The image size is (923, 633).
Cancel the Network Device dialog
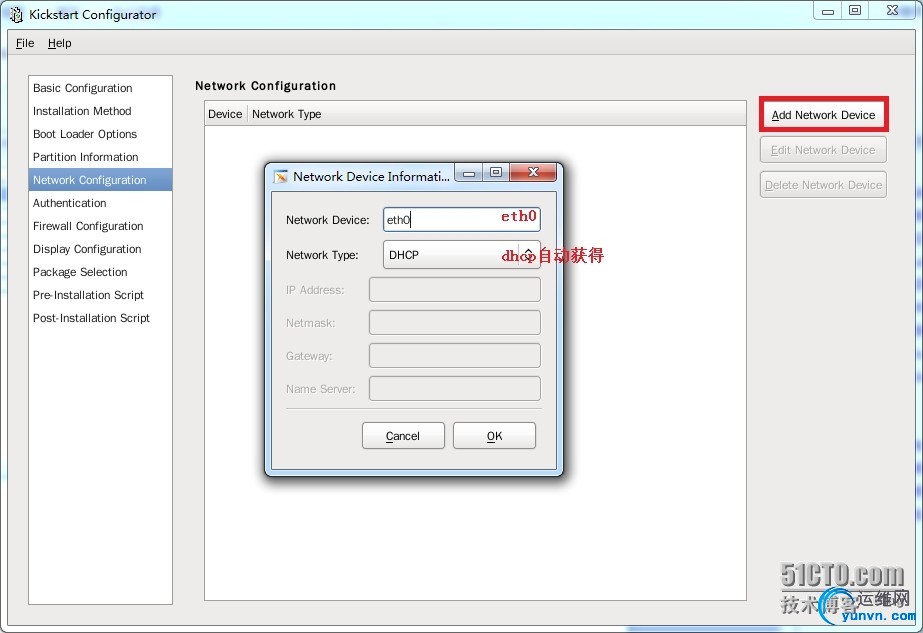point(403,436)
